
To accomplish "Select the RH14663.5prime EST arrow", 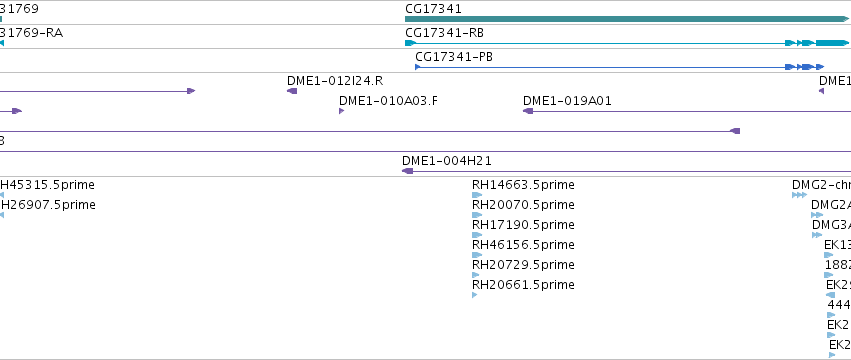I will pyautogui.click(x=477, y=195).
